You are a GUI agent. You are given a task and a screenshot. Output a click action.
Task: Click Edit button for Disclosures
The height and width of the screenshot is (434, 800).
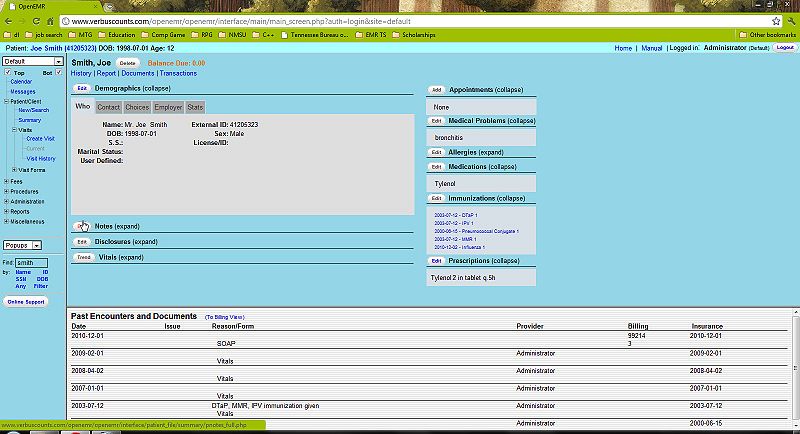82,242
